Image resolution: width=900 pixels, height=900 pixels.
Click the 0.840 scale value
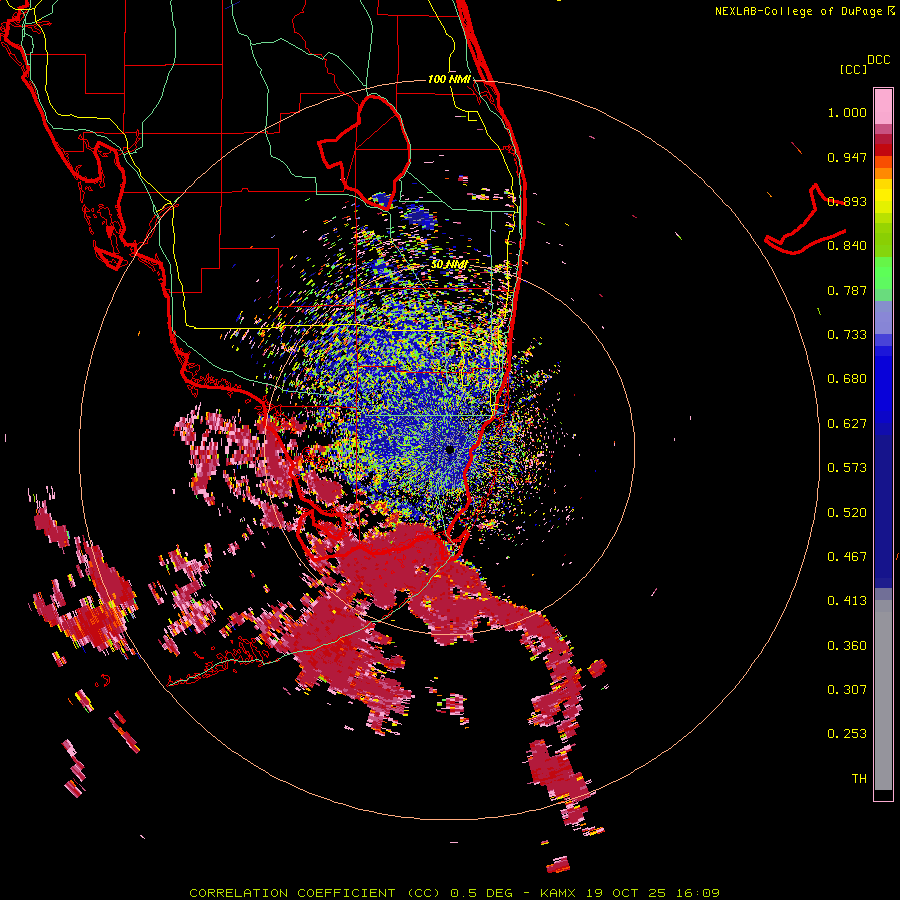click(847, 246)
